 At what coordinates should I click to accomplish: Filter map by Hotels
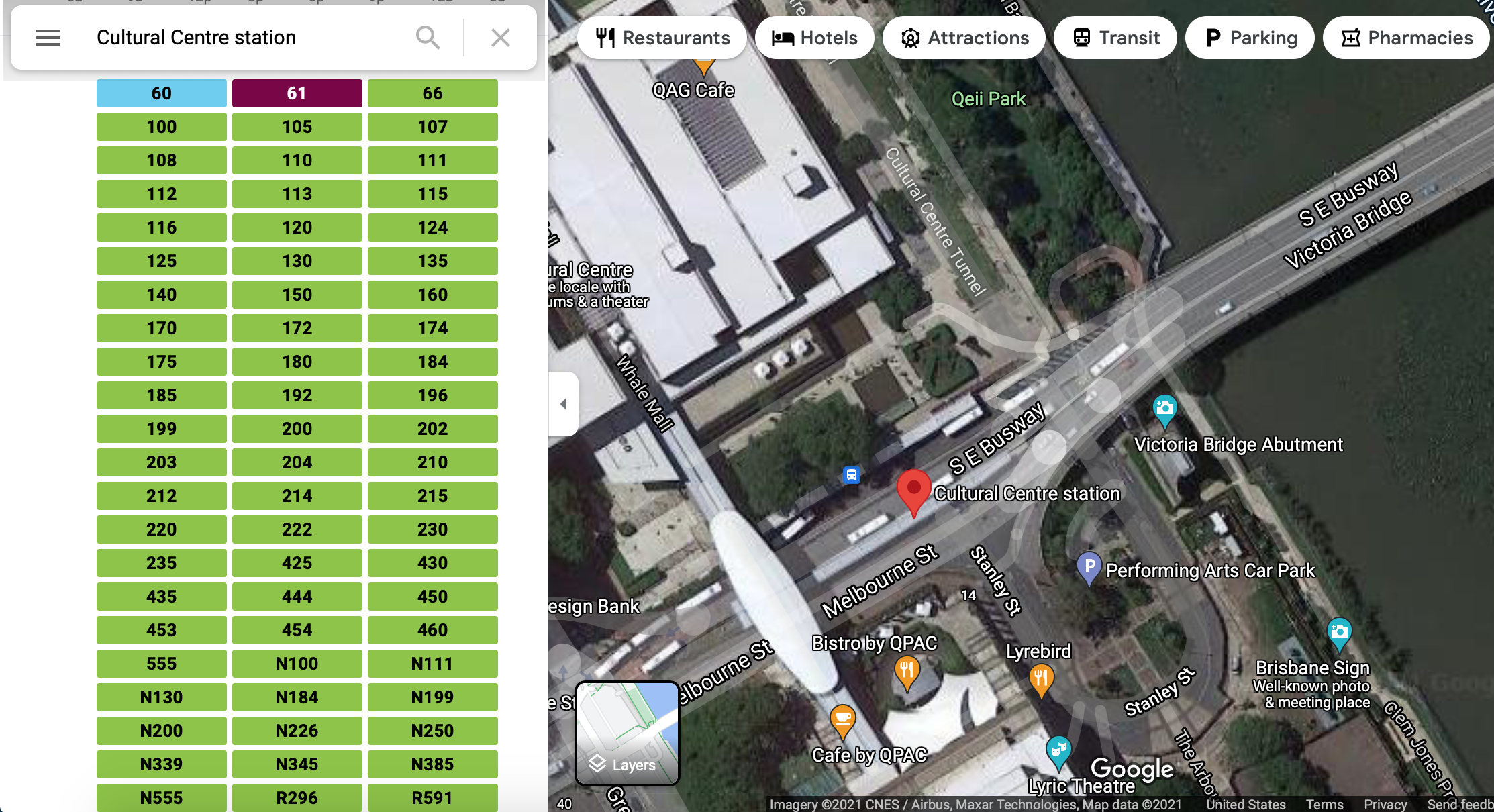(815, 38)
